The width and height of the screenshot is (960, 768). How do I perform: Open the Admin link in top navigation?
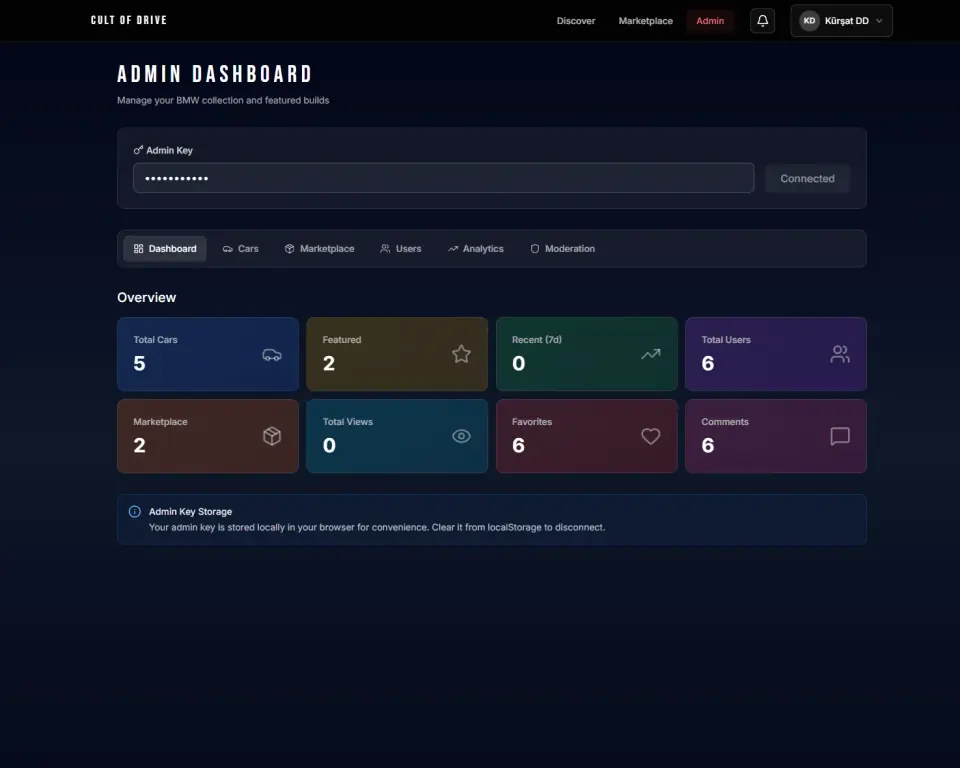point(710,21)
